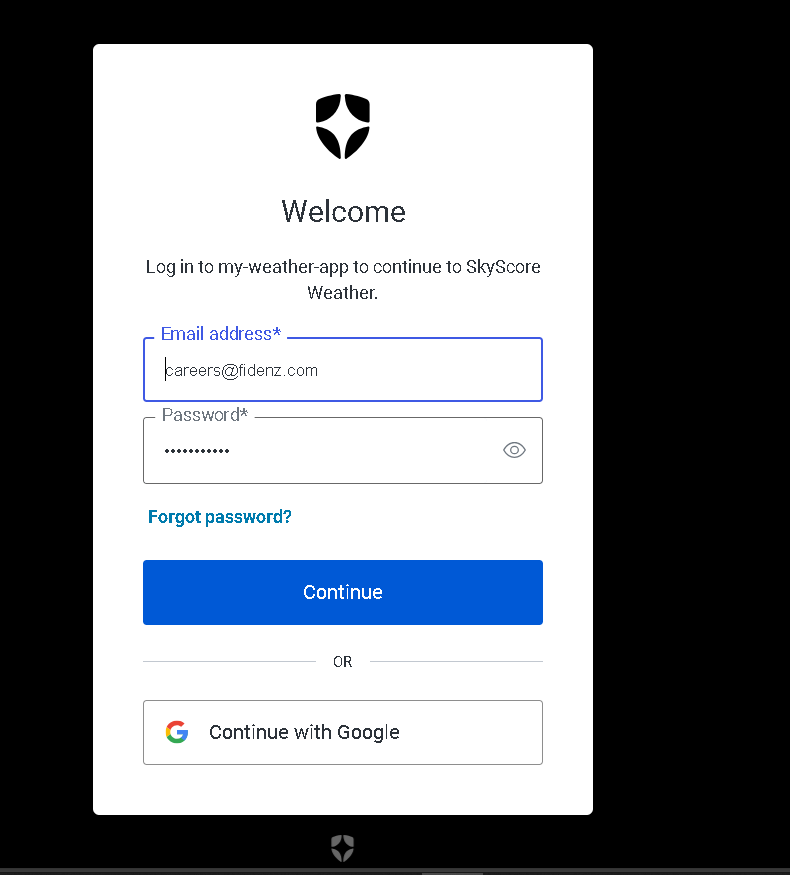Click the Password* field label
Image resolution: width=790 pixels, height=875 pixels.
(x=205, y=415)
